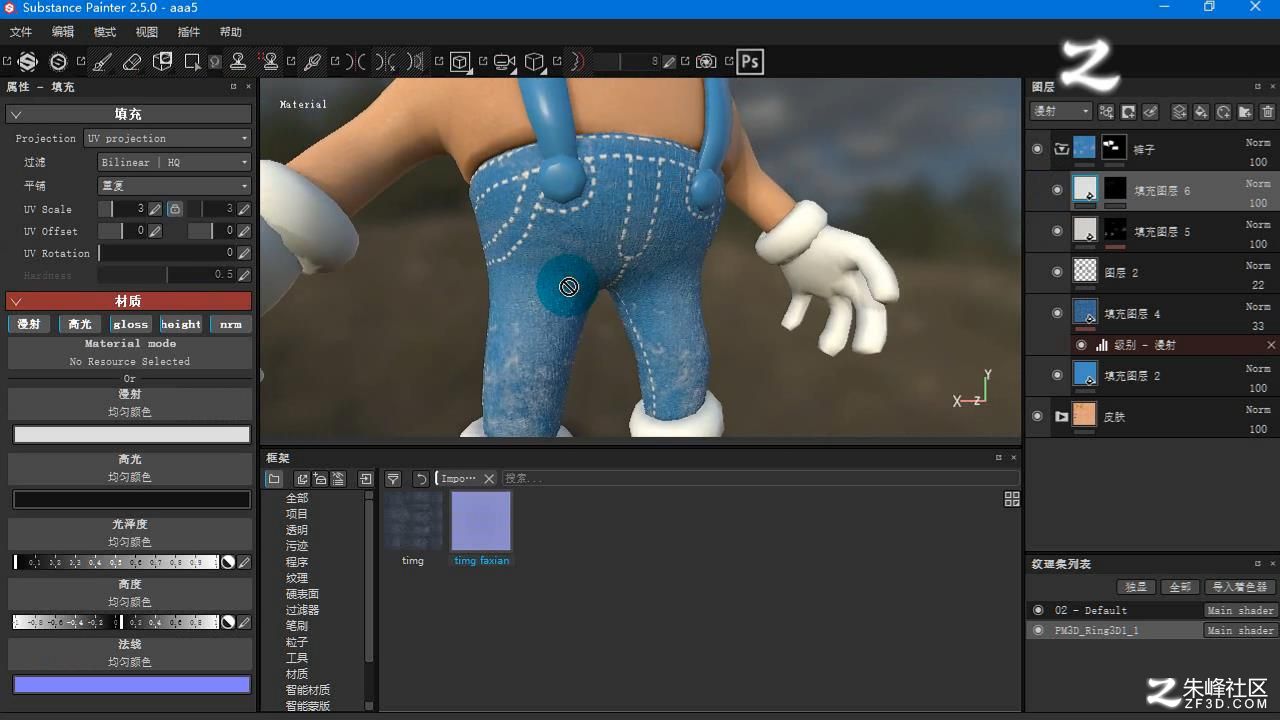Select the Polygon fill tool
Image resolution: width=1280 pixels, height=720 pixels.
pos(192,62)
